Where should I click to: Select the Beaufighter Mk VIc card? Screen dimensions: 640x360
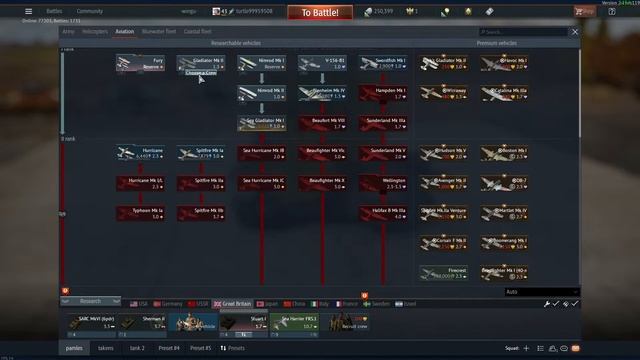click(x=322, y=153)
